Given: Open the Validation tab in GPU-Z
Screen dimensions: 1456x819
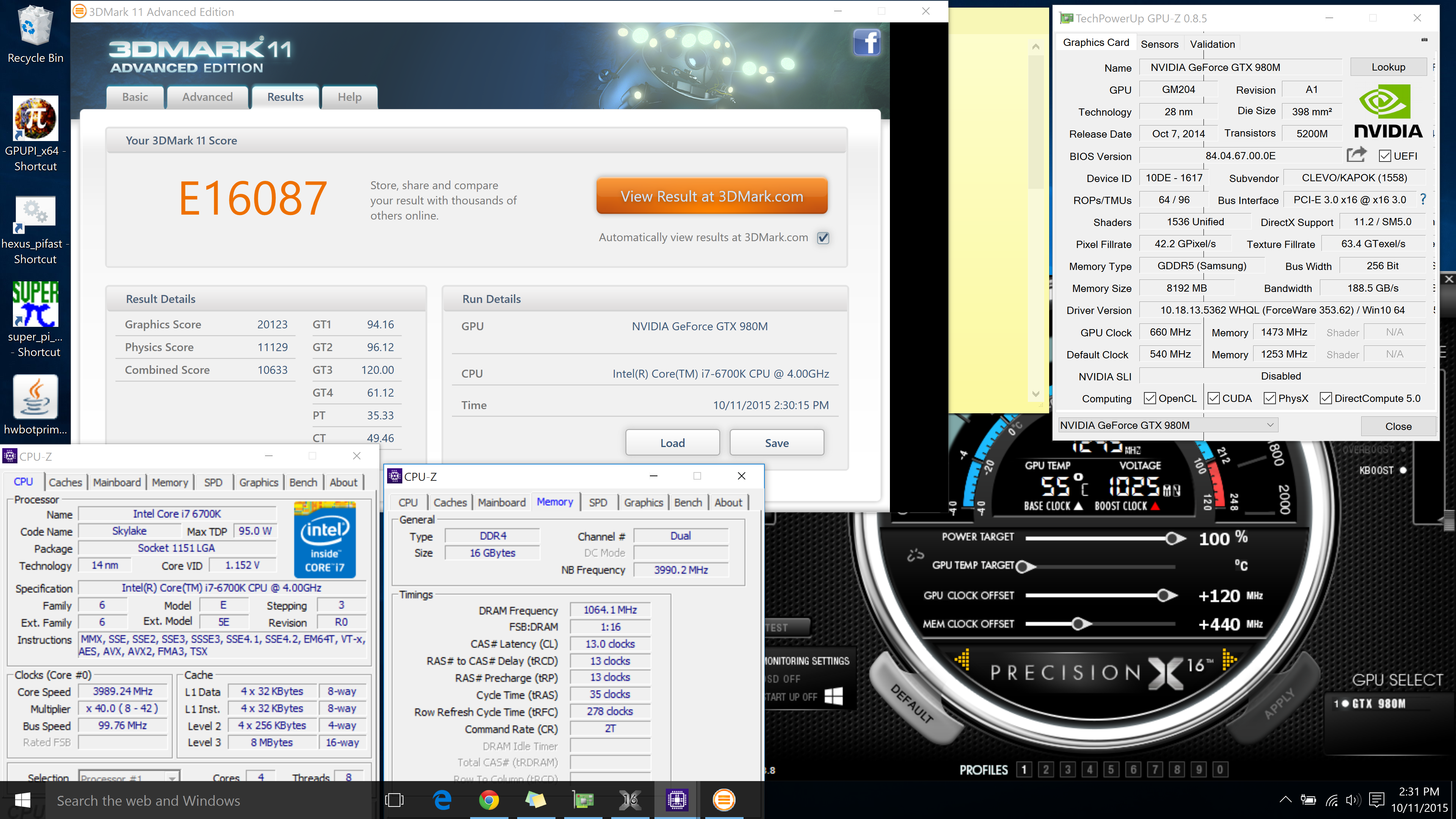Looking at the screenshot, I should [1213, 44].
